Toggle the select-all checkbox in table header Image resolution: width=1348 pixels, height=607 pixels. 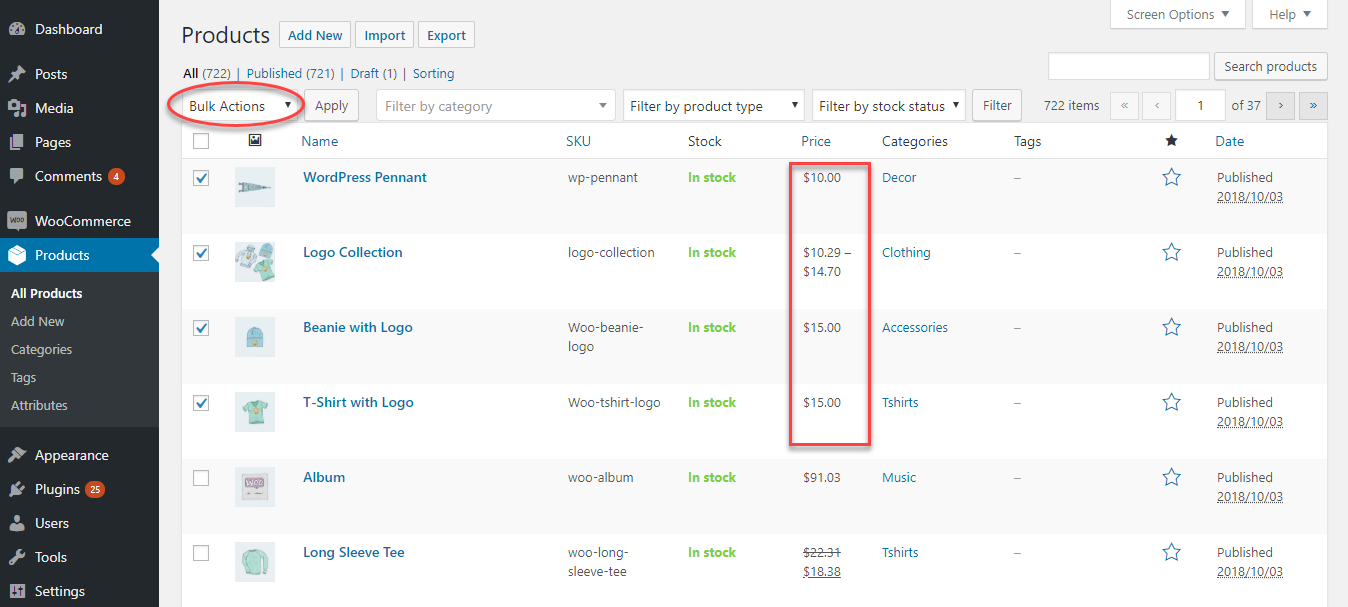tap(201, 141)
